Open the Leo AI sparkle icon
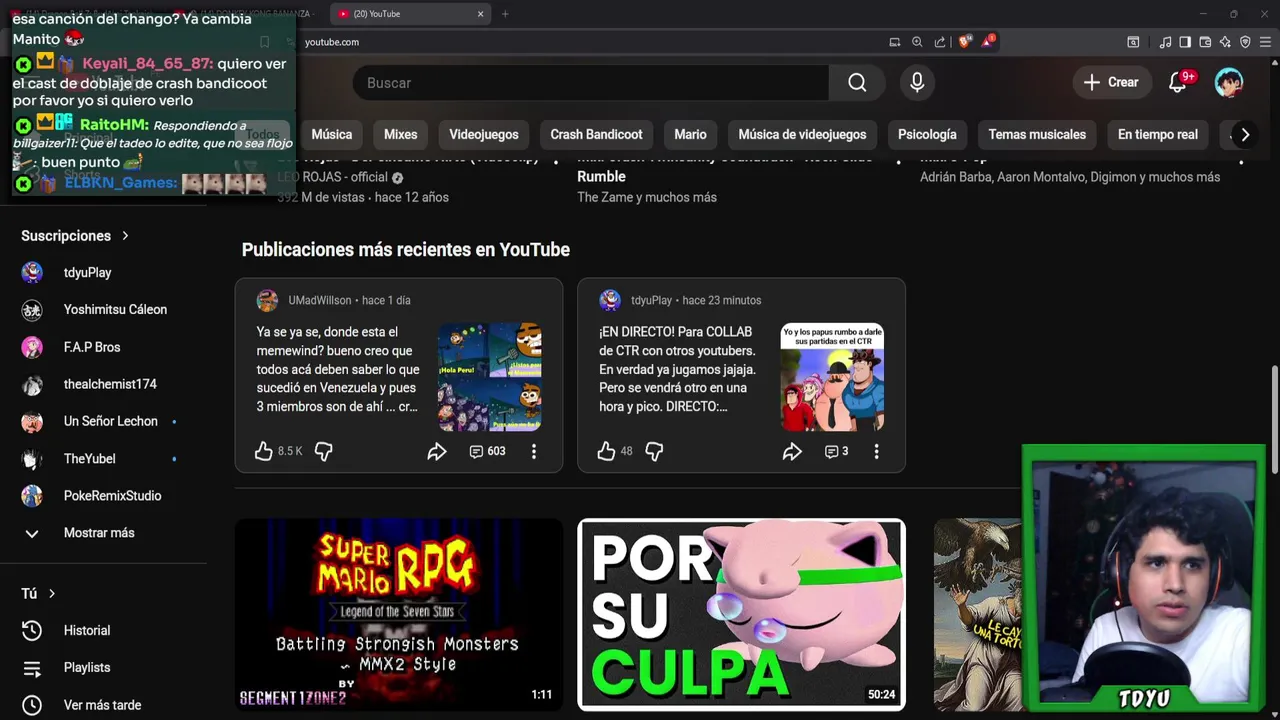Image resolution: width=1280 pixels, height=720 pixels. (x=1225, y=42)
